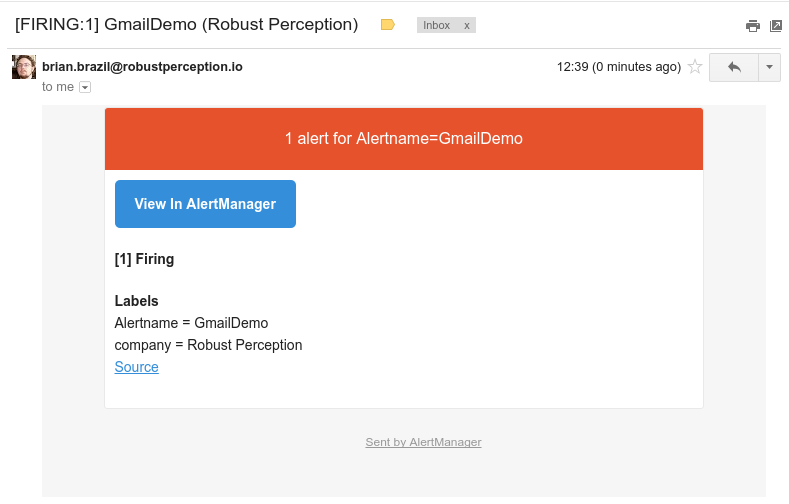Print this email using the printer icon
The height and width of the screenshot is (504, 789).
[x=752, y=26]
